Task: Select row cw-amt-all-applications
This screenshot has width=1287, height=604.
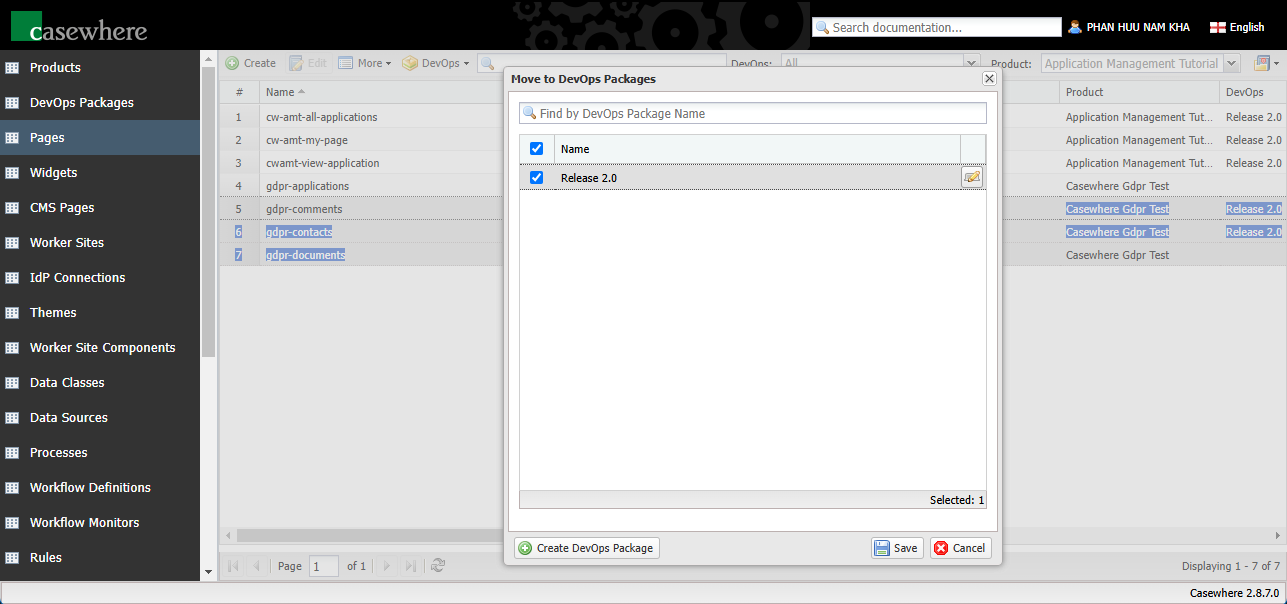Action: pyautogui.click(x=322, y=117)
